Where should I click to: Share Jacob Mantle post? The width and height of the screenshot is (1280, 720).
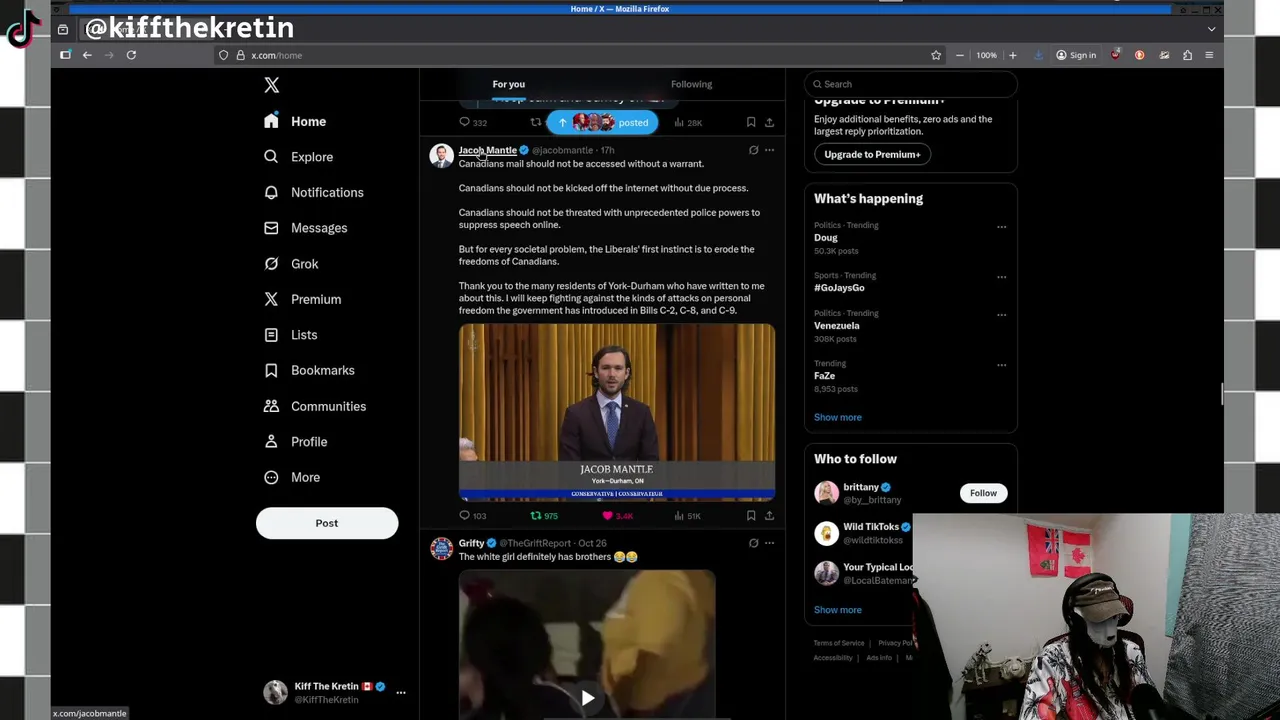tap(769, 516)
